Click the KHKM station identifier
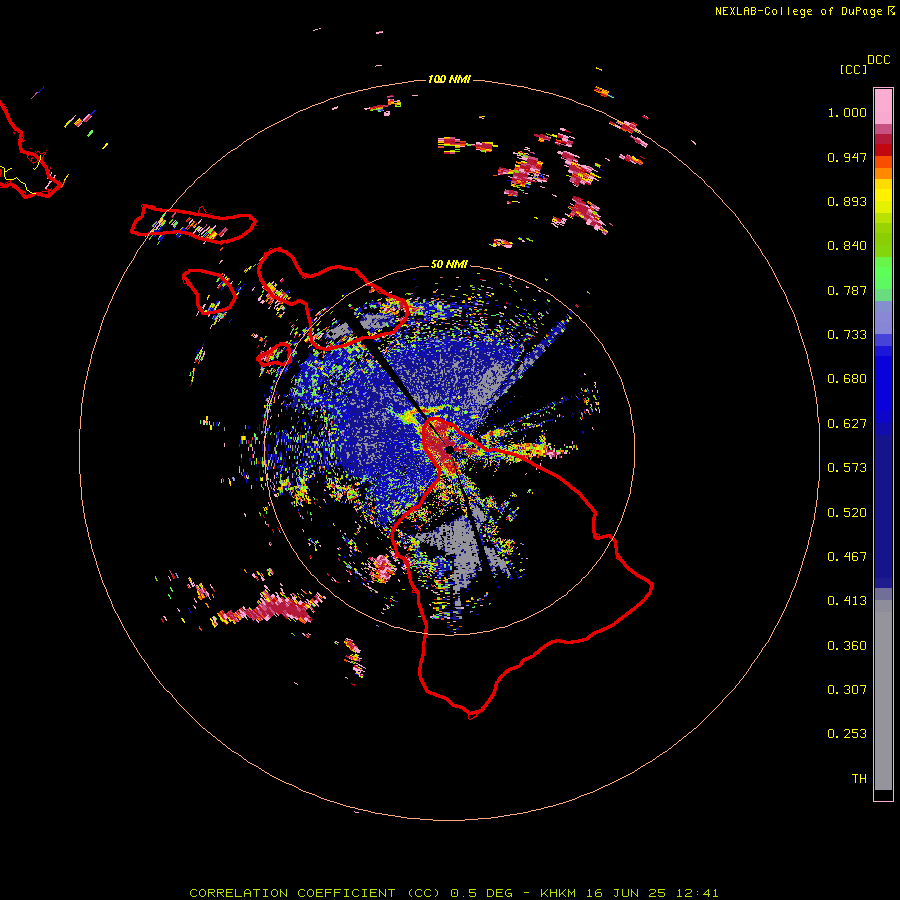 (x=560, y=893)
